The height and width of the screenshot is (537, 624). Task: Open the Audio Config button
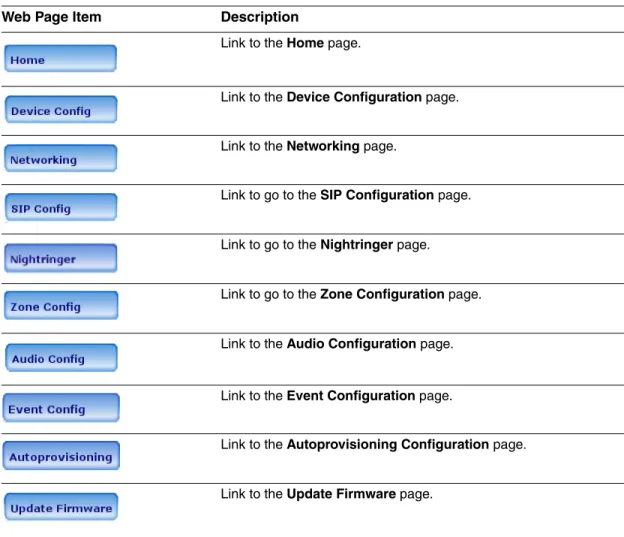tap(61, 358)
